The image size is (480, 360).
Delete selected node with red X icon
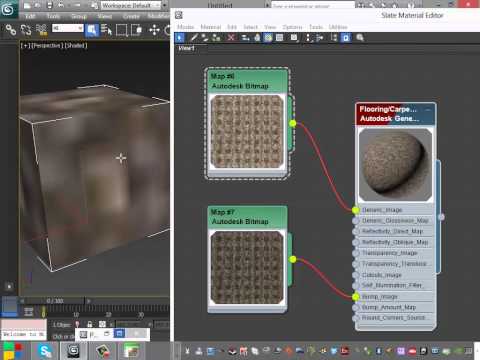(x=231, y=38)
